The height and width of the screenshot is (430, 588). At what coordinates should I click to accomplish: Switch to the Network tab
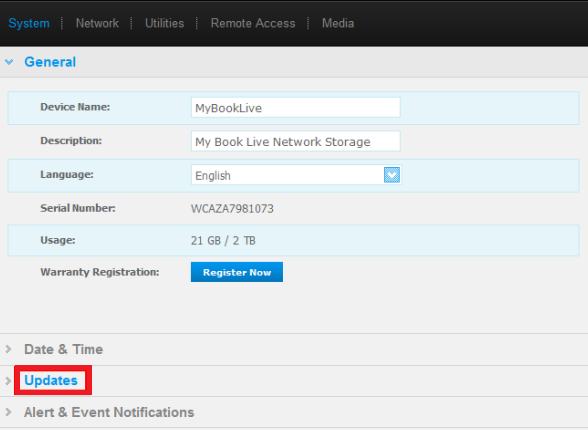coord(97,23)
